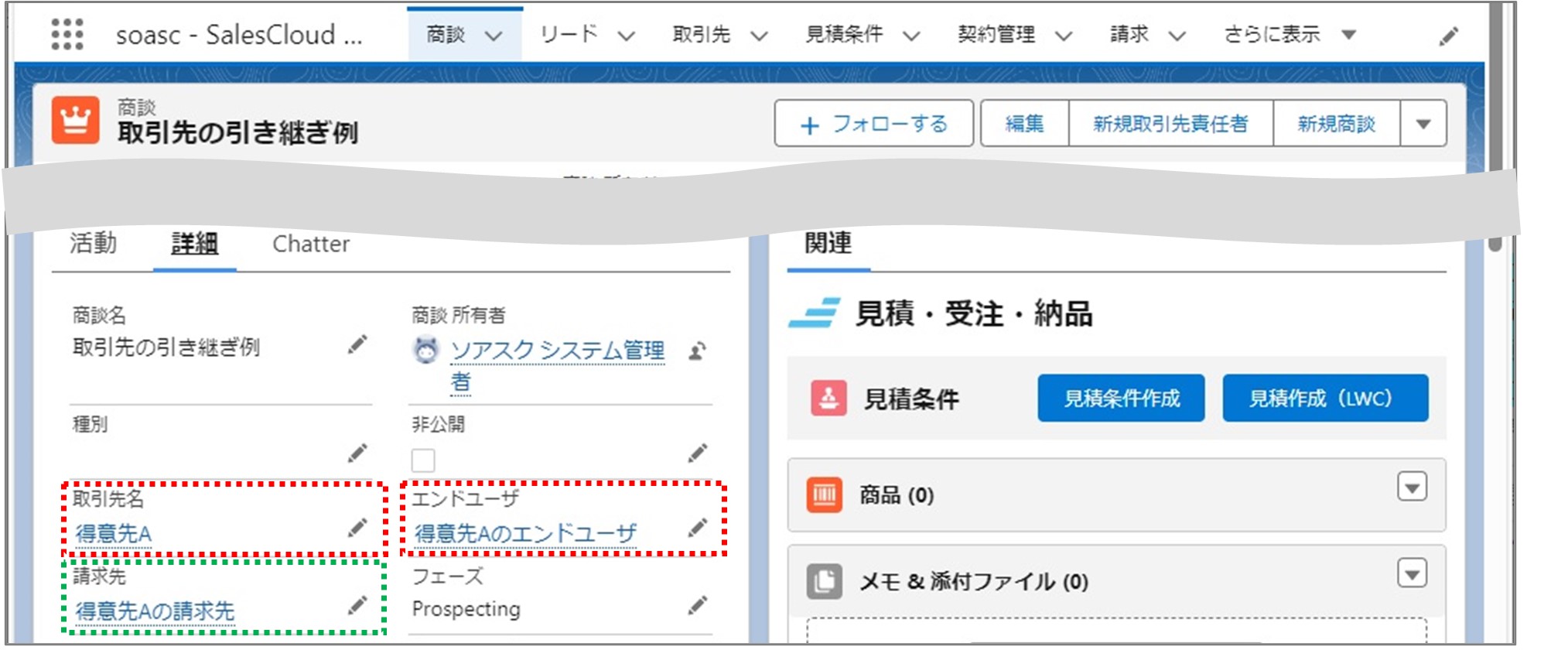Click the 見積条件 pink stamp icon
This screenshot has height=650, width=1568.
click(x=828, y=399)
